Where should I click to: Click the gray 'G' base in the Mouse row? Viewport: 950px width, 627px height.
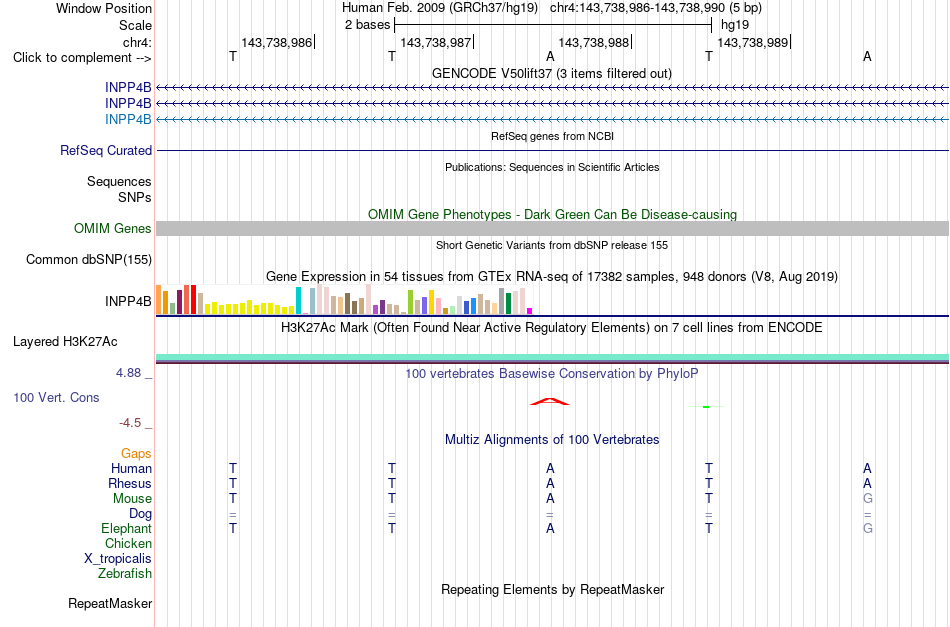[868, 499]
